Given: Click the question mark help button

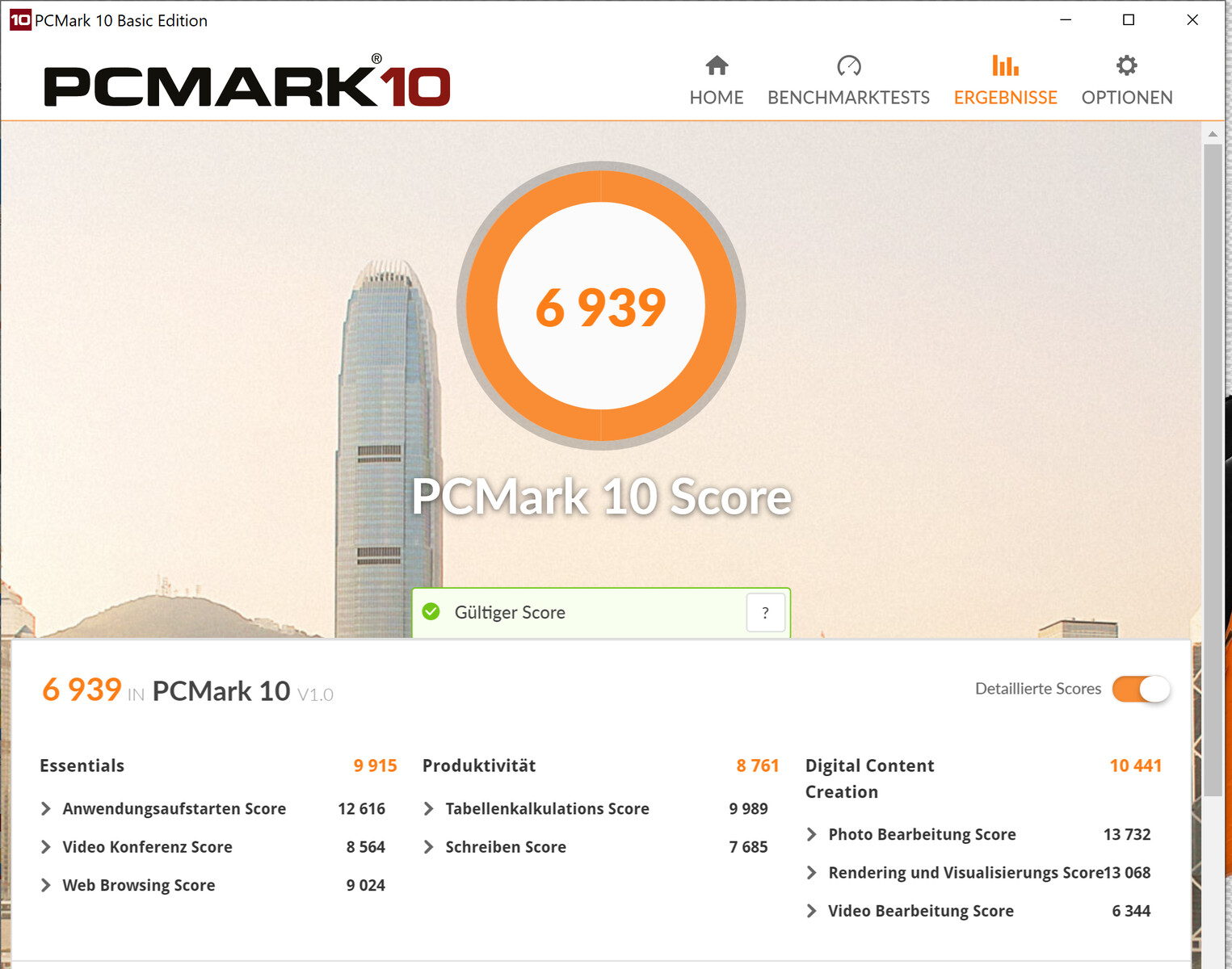Looking at the screenshot, I should coord(766,613).
